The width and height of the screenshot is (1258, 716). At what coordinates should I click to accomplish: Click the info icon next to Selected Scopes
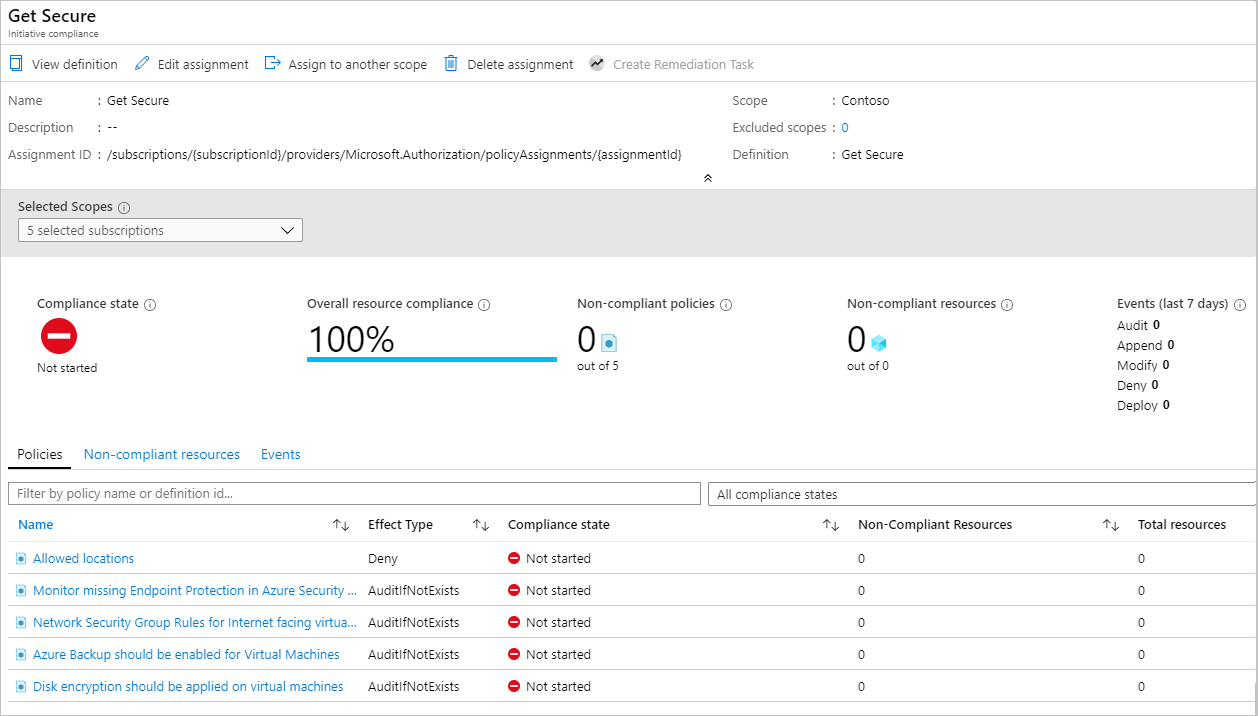pos(123,206)
